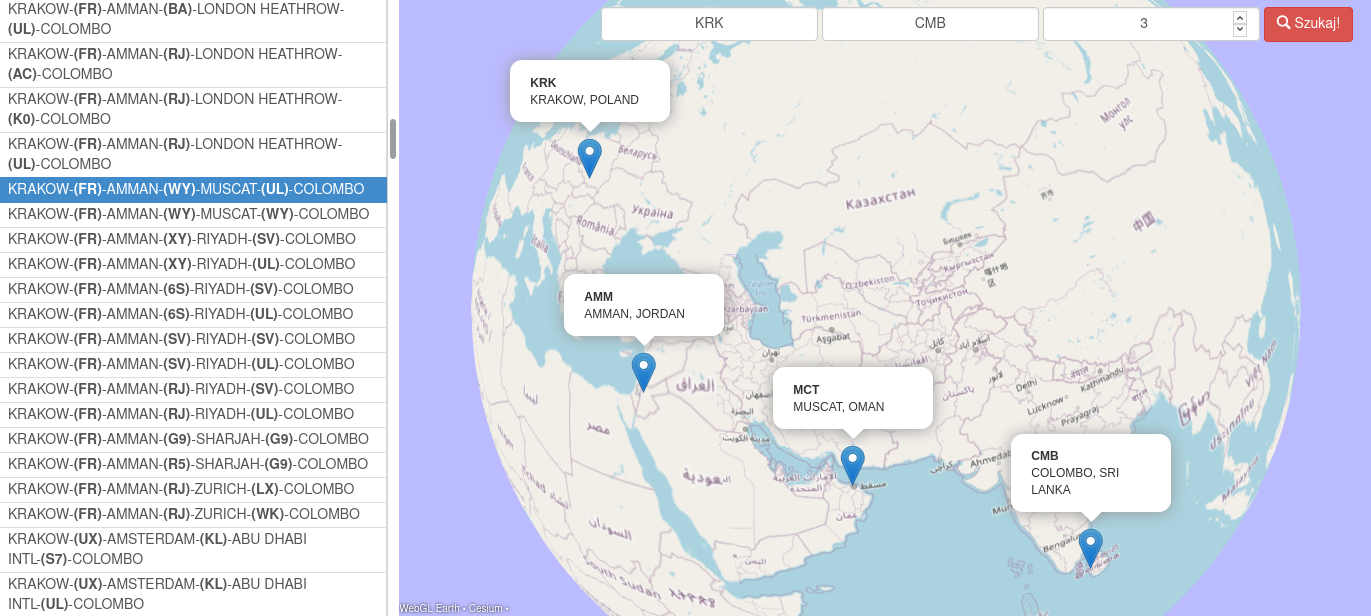
Task: Click the Colombo map pin marker
Action: point(1090,548)
